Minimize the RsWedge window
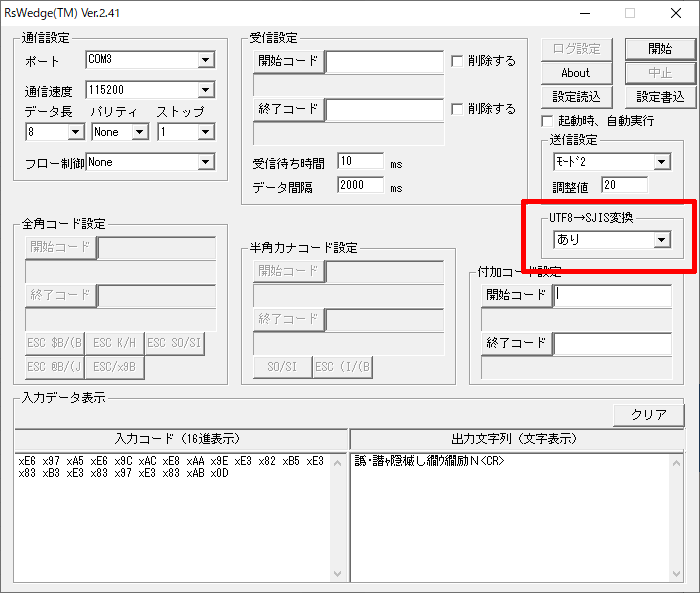Screen dimensions: 700x593 [585, 13]
